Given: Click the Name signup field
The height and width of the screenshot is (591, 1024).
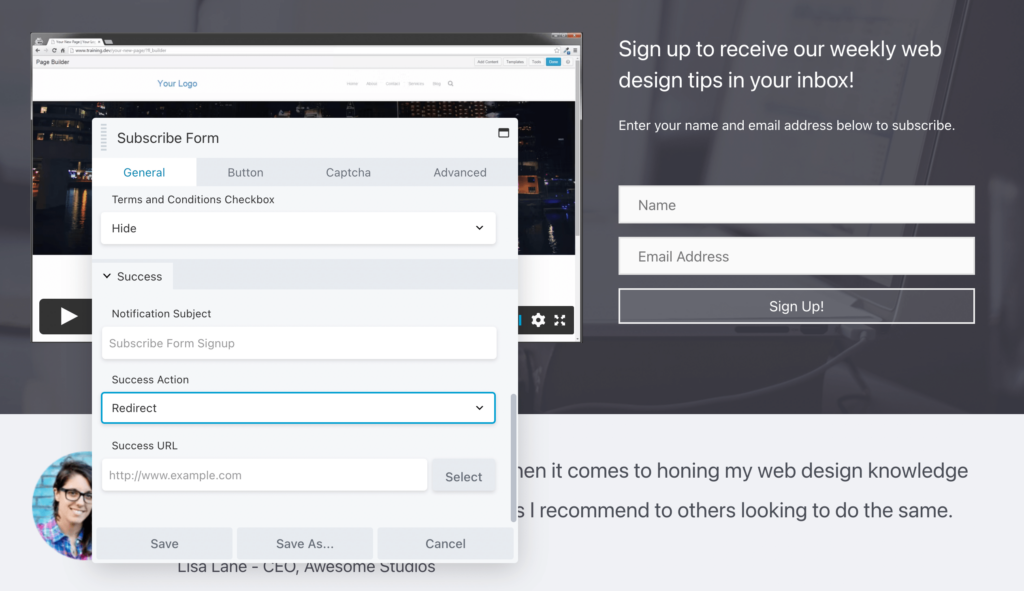Looking at the screenshot, I should 796,204.
